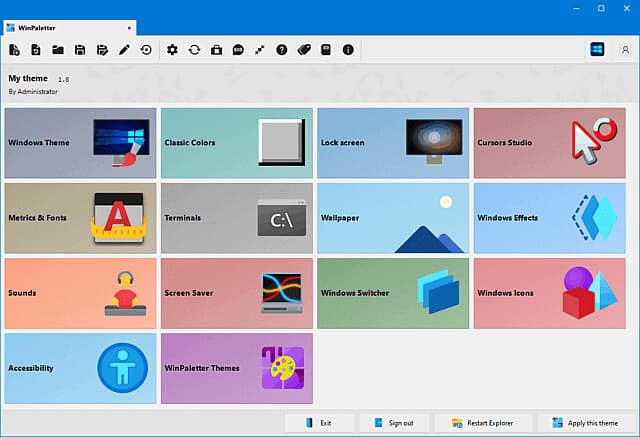Click the Apply this theme button
The width and height of the screenshot is (640, 437).
586,423
